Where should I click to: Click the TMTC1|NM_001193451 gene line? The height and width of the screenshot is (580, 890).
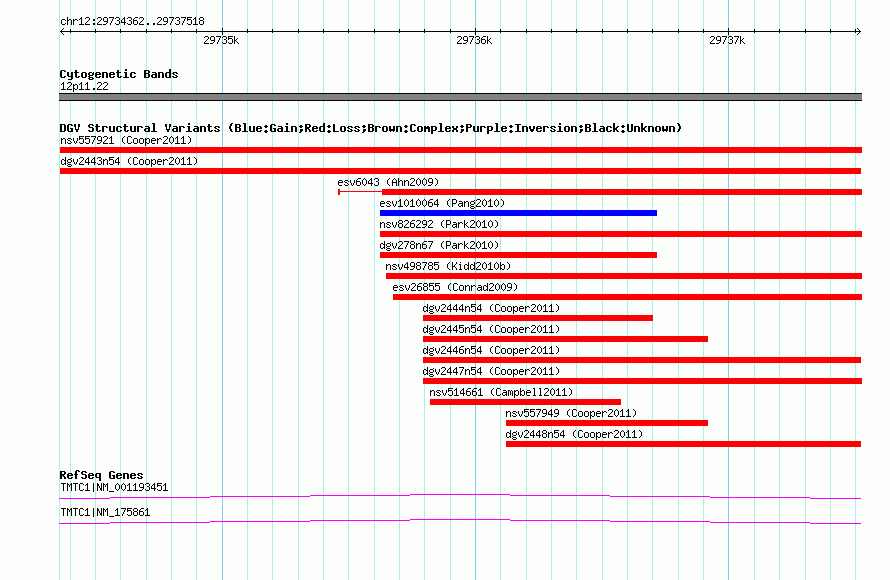[460, 497]
